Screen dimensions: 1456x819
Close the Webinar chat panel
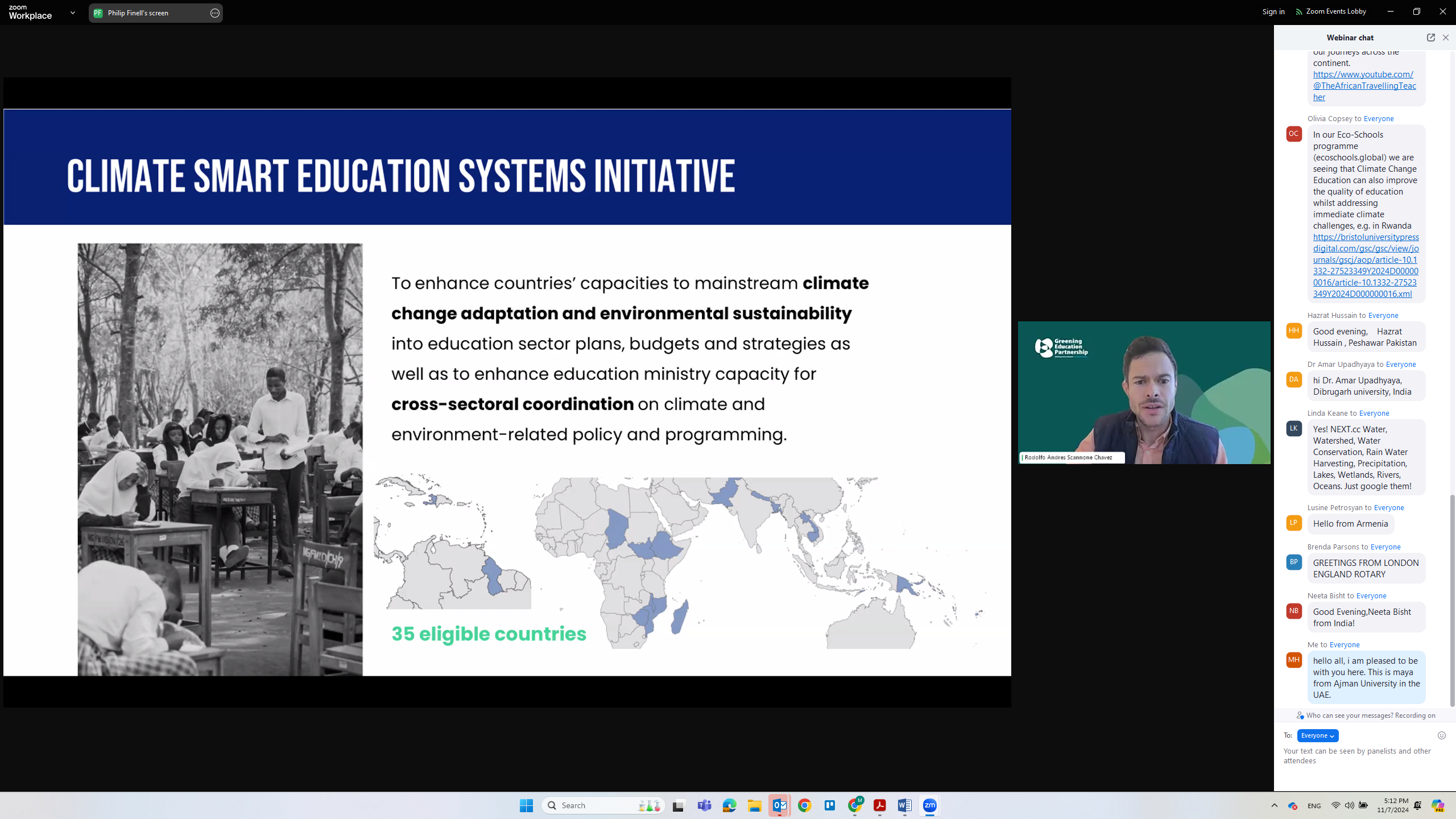(1445, 38)
